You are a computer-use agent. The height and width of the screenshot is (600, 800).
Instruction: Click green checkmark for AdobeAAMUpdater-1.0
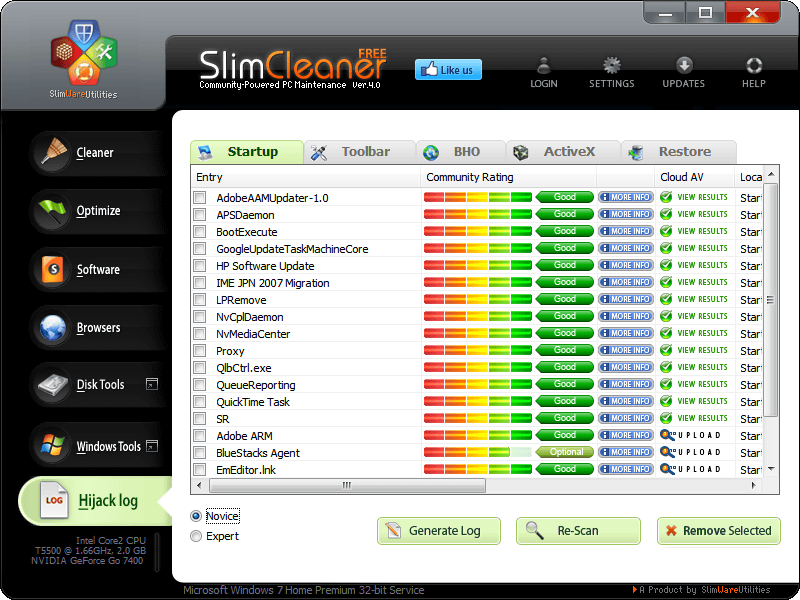click(x=666, y=197)
